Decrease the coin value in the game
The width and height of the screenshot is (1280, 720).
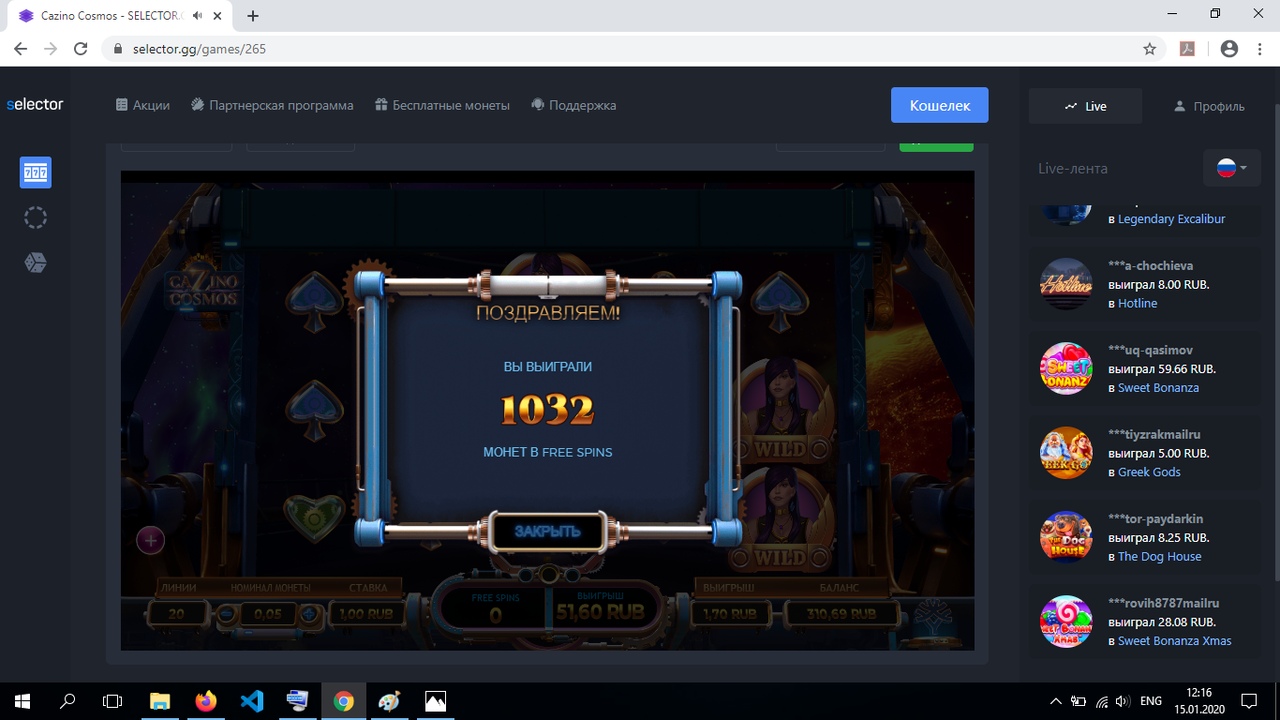(227, 613)
